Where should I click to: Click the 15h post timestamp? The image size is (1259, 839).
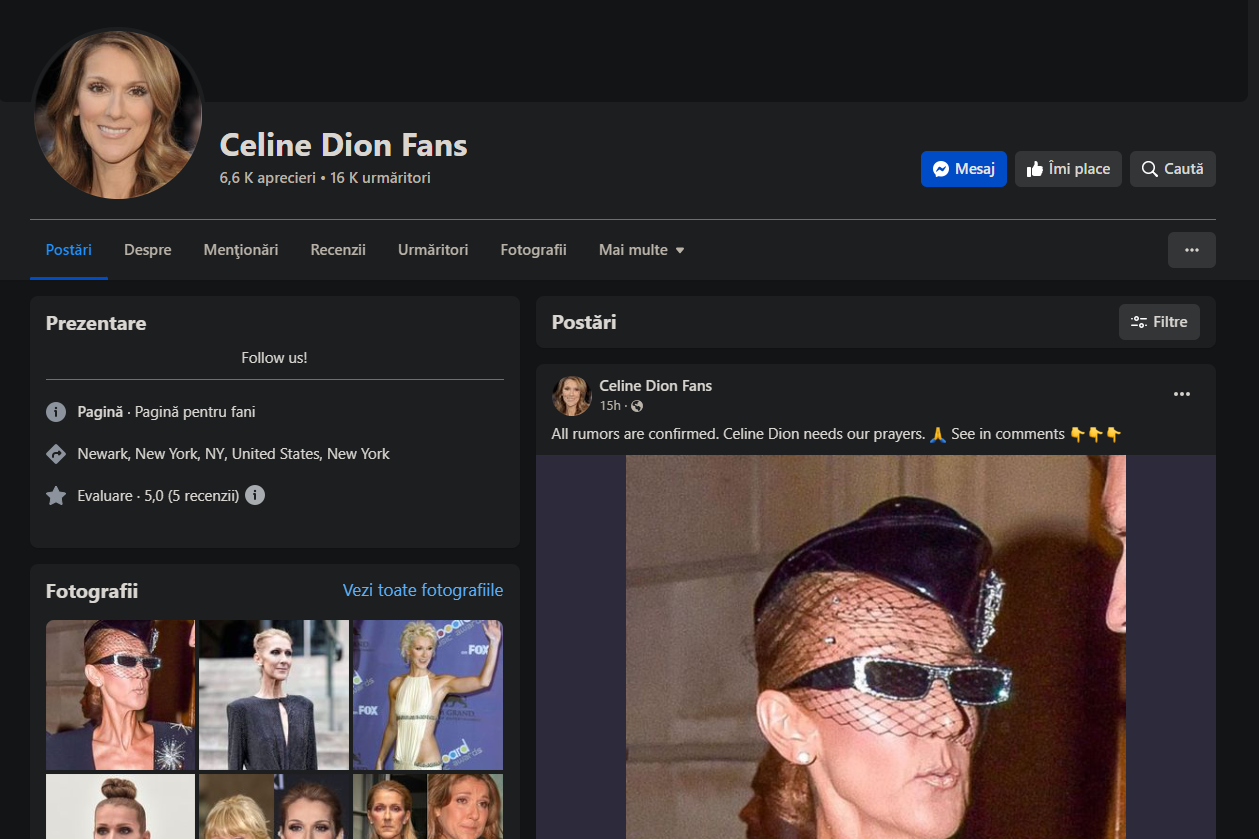(x=609, y=406)
